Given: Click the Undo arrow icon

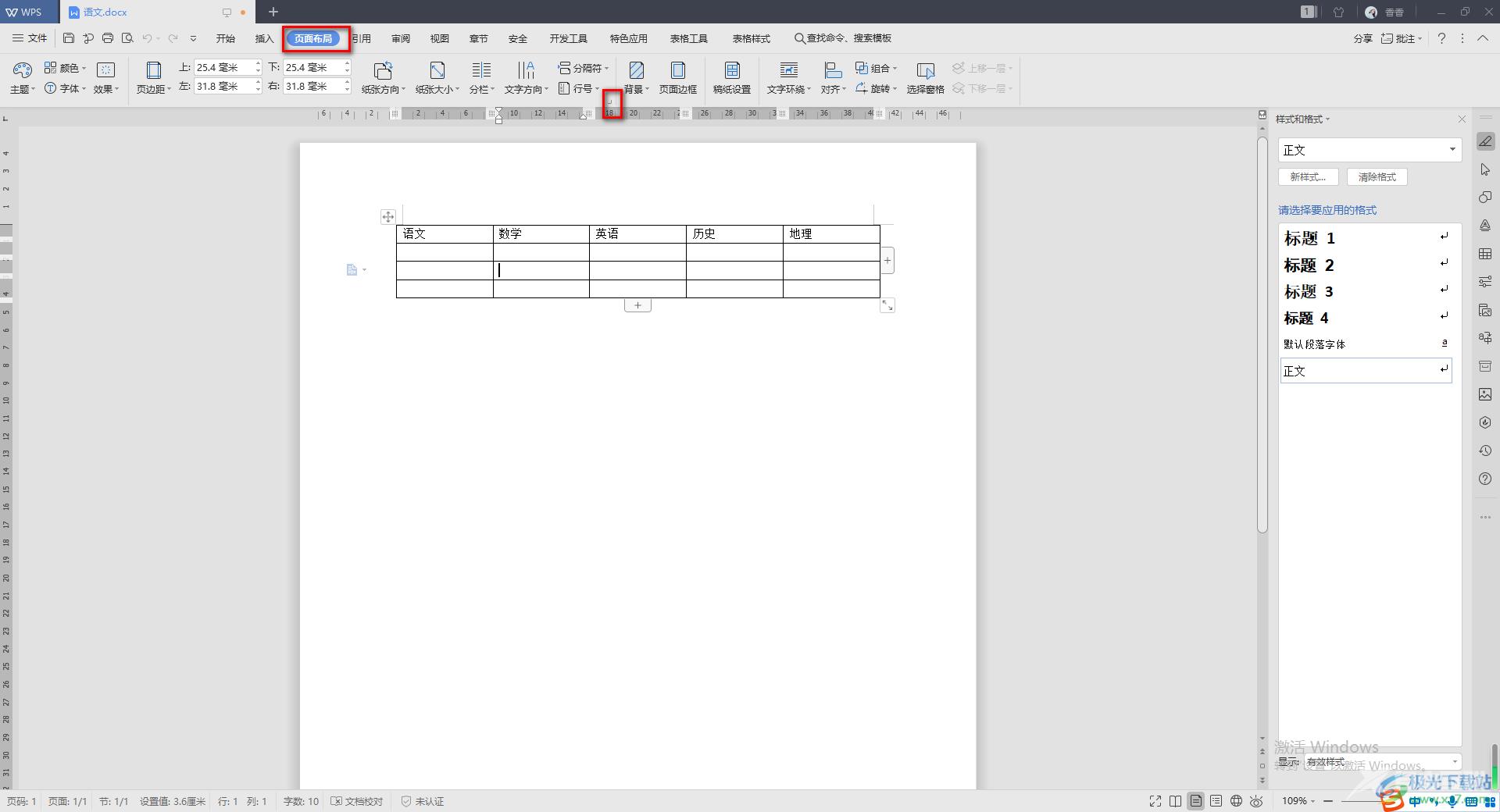Looking at the screenshot, I should pyautogui.click(x=147, y=38).
